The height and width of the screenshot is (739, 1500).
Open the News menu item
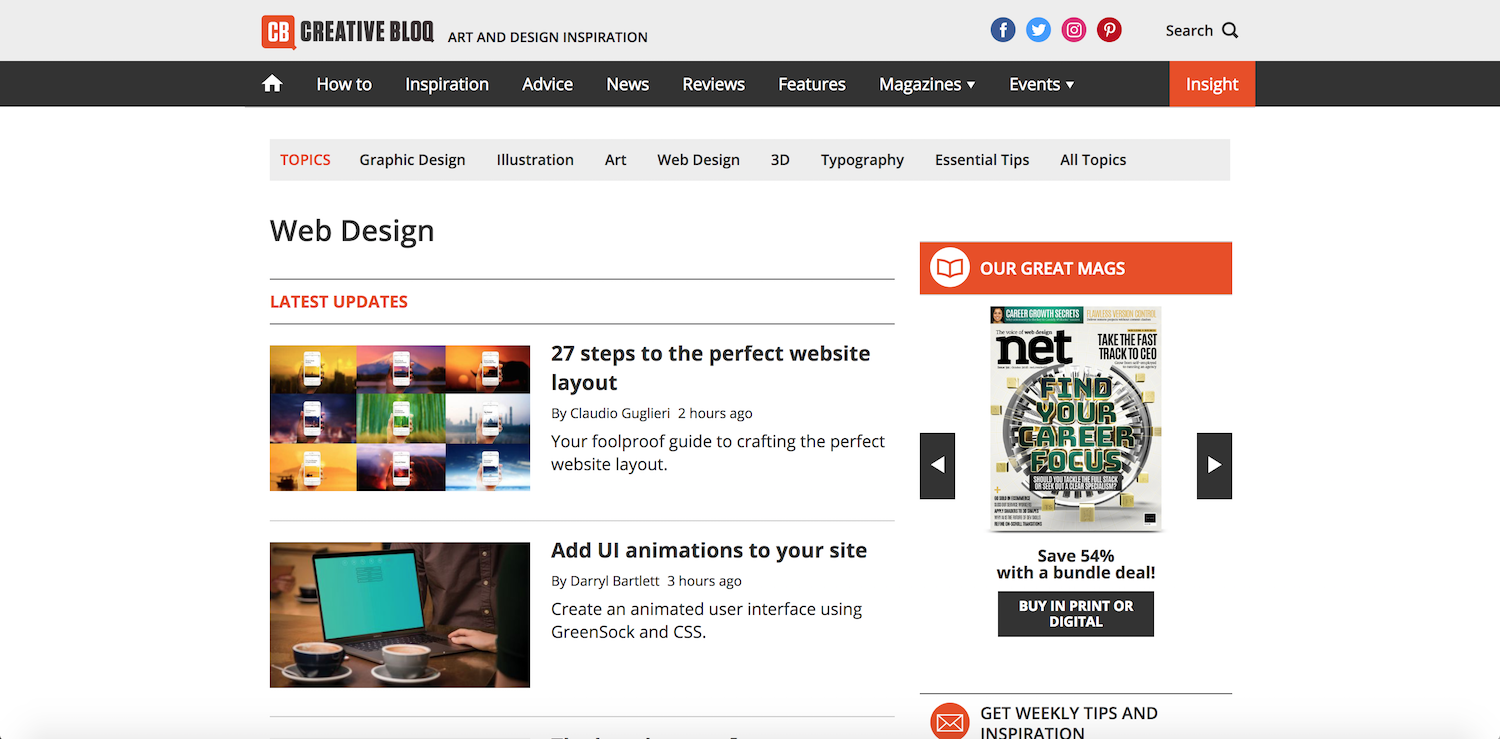[628, 84]
